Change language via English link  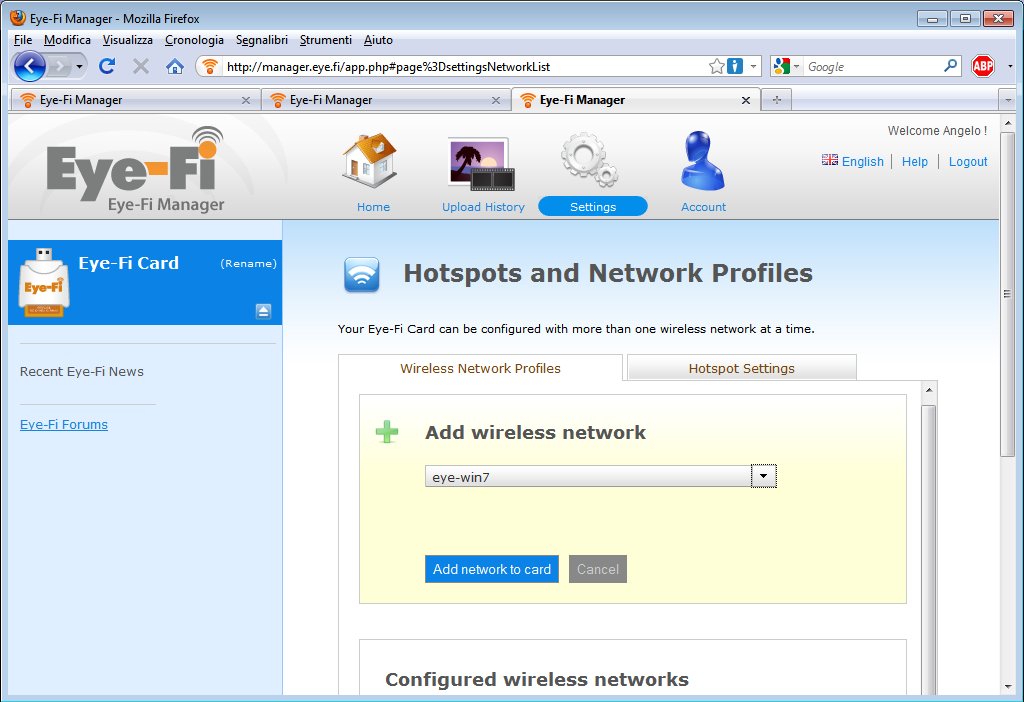862,161
